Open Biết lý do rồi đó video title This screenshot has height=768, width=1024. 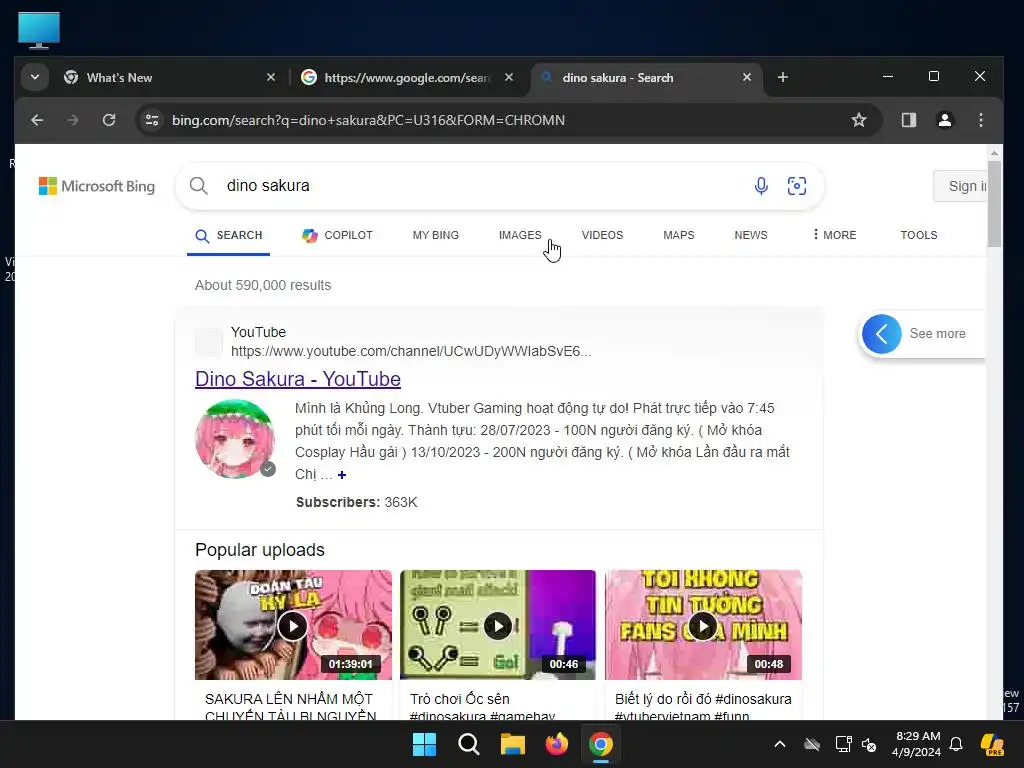pos(703,706)
